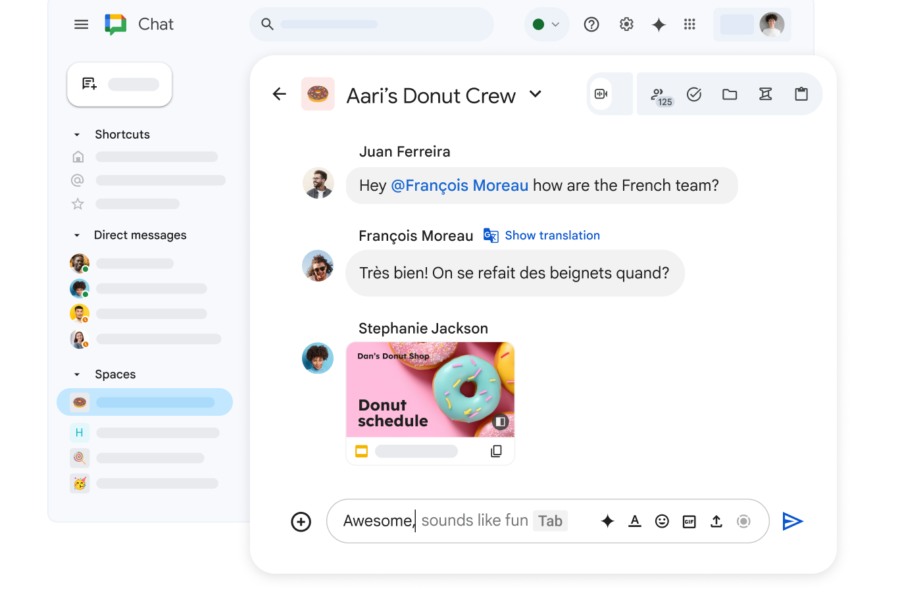Click the Gemini sparkle in compose bar
The width and height of the screenshot is (900, 600).
(x=607, y=521)
